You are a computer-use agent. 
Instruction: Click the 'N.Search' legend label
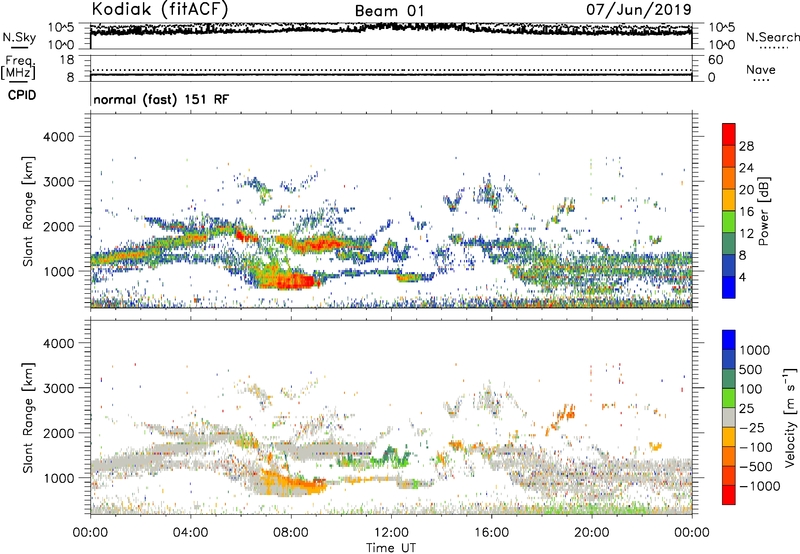pos(772,37)
